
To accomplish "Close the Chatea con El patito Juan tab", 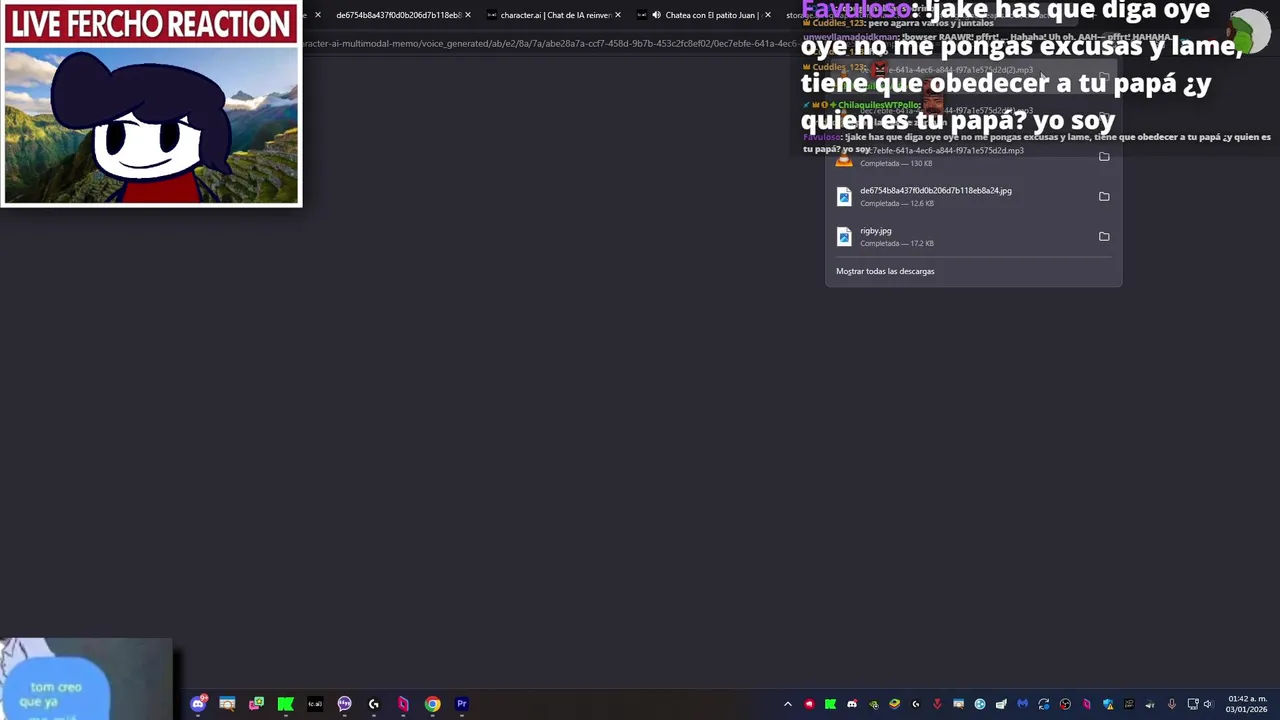I will [x=768, y=15].
